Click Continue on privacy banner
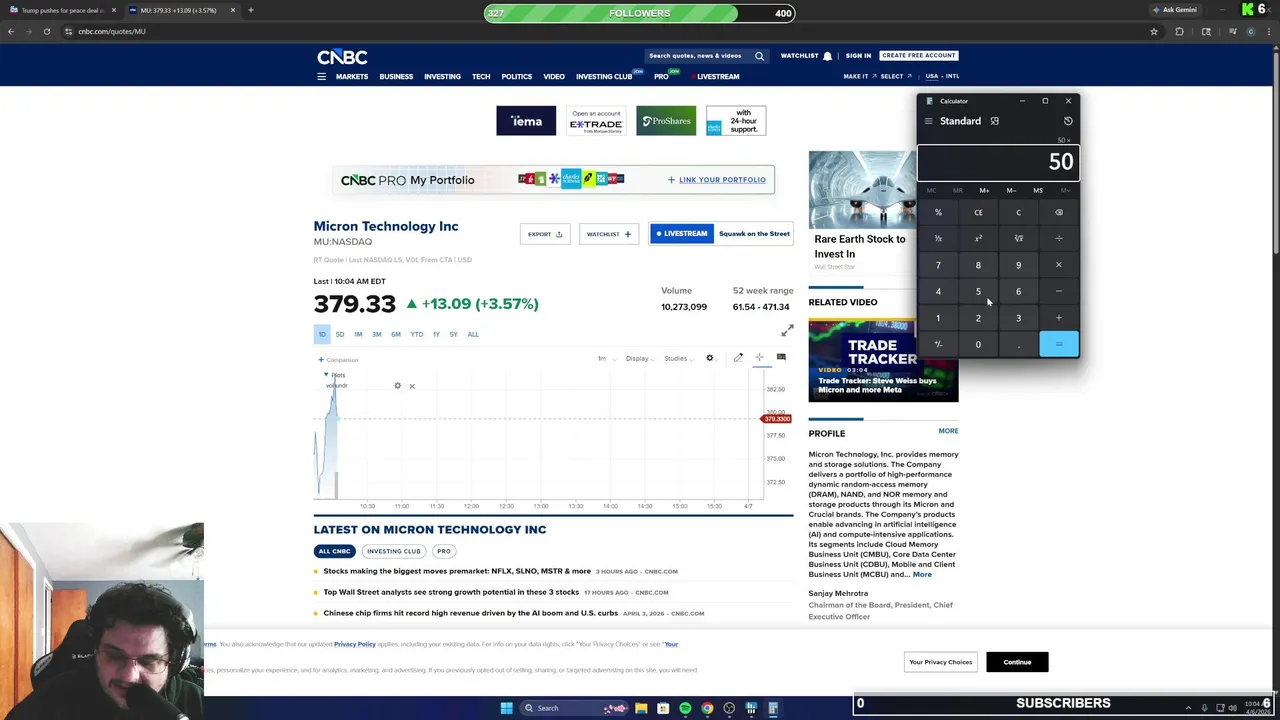 (x=1017, y=662)
